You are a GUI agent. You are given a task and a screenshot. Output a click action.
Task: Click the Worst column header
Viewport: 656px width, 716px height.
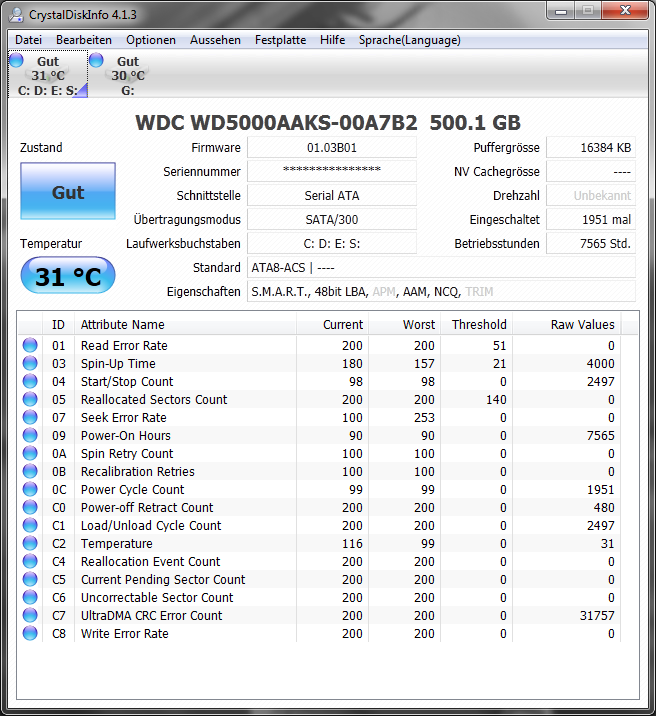(404, 325)
